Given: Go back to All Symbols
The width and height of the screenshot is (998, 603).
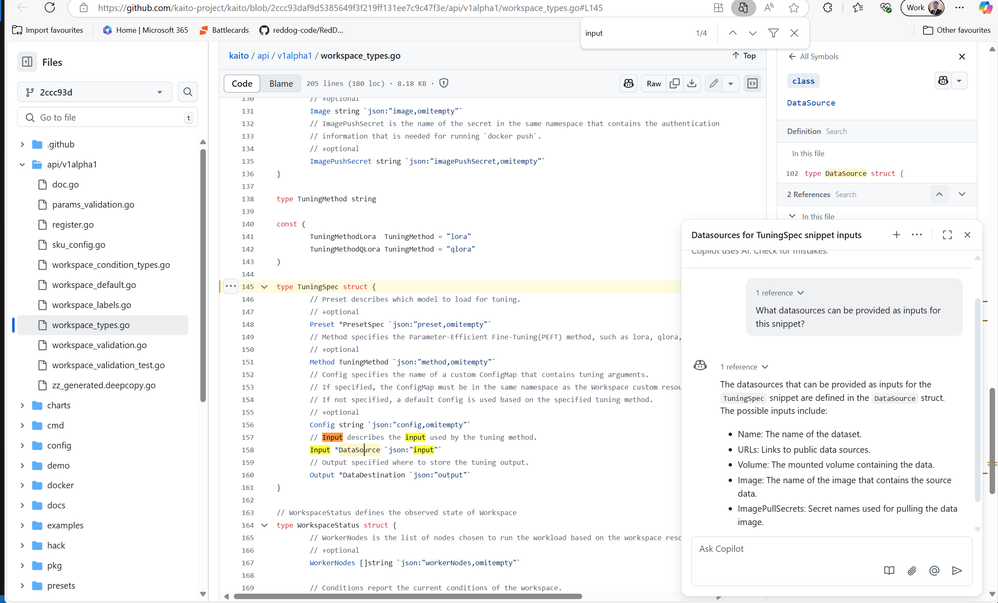Looking at the screenshot, I should [813, 57].
